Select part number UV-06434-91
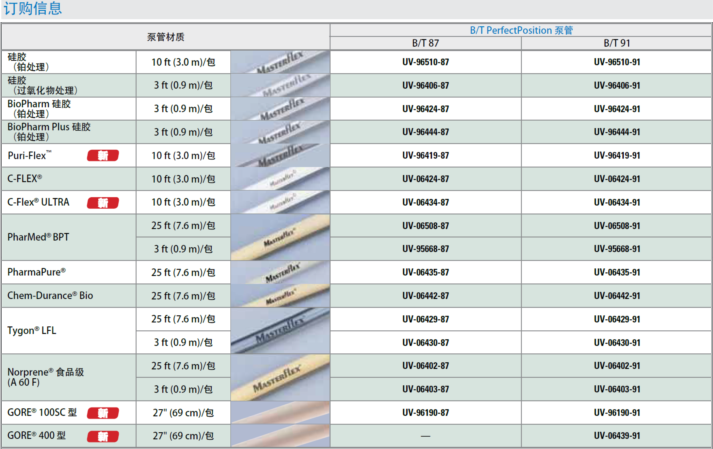Viewport: 713px width, 449px height. tap(617, 202)
